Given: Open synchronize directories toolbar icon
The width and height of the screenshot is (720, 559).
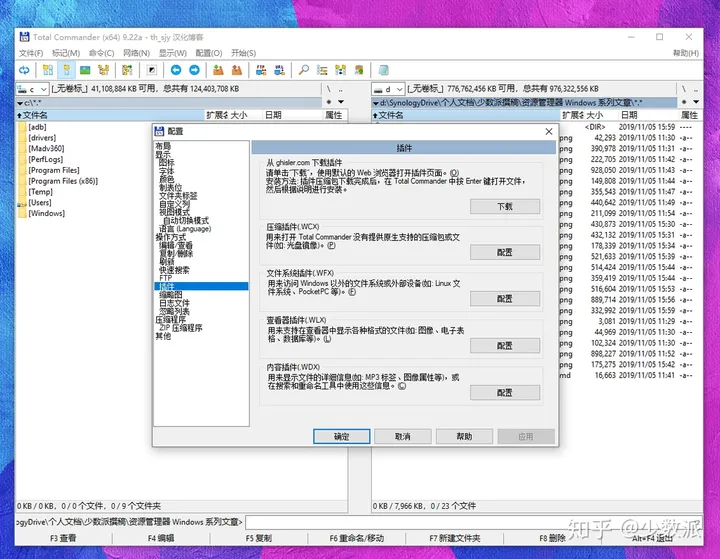Looking at the screenshot, I should [341, 70].
